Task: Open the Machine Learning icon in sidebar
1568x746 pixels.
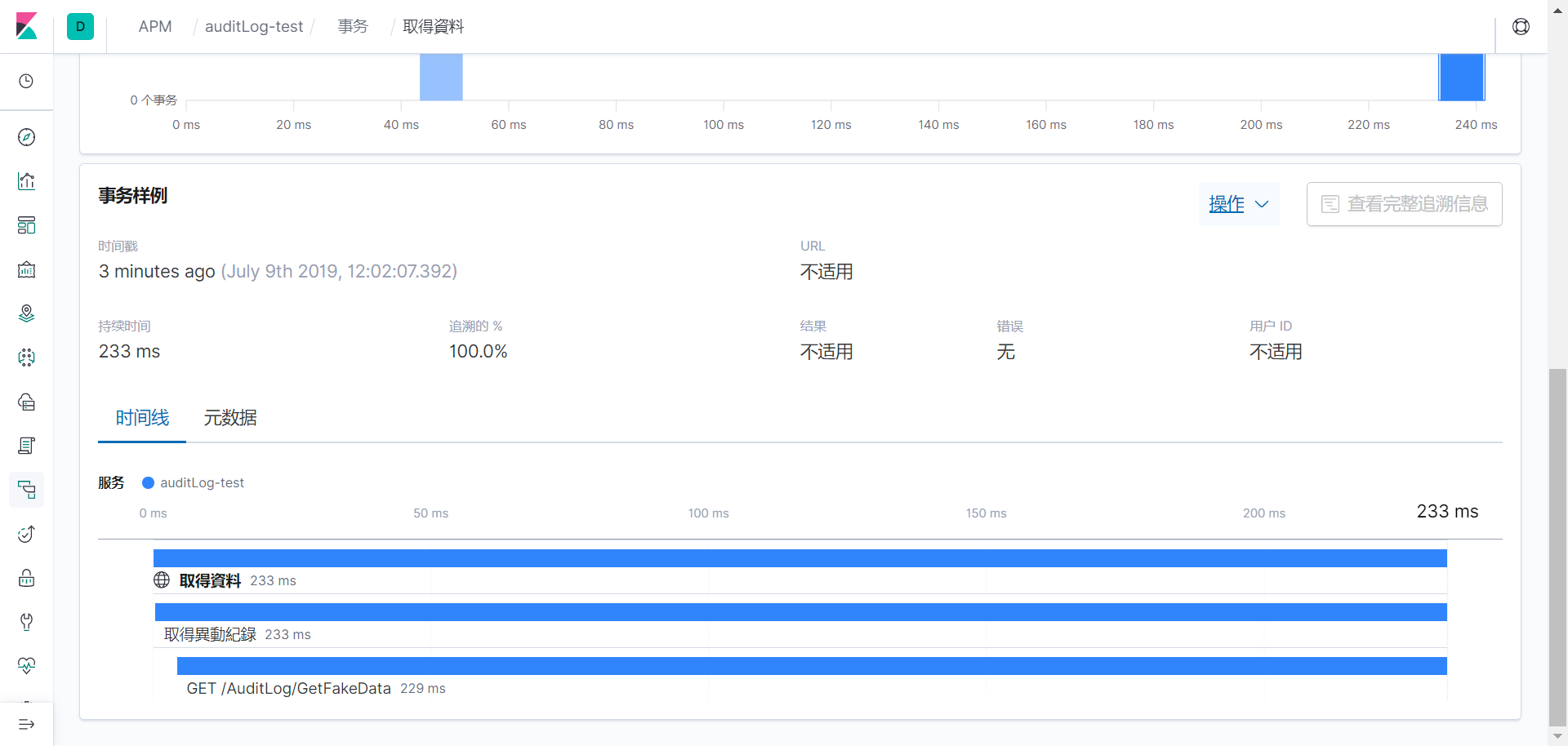Action: [x=26, y=357]
